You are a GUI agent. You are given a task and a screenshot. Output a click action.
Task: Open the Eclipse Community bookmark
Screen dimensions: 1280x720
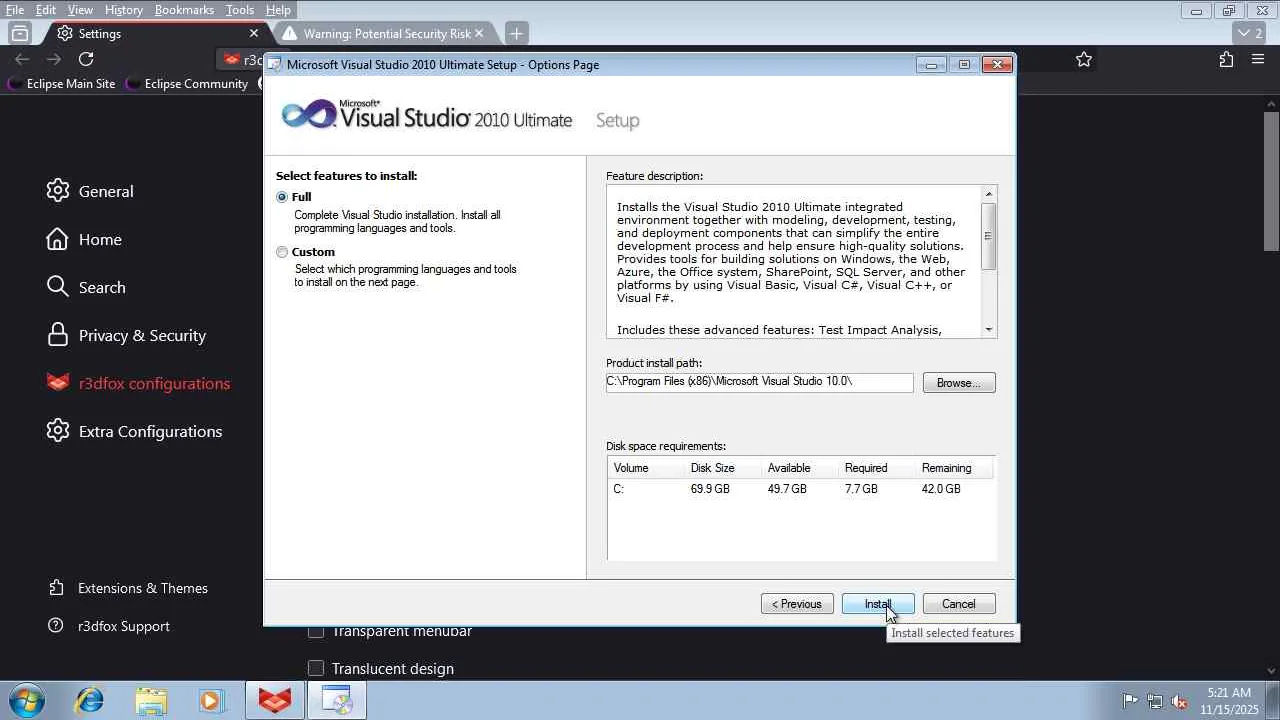coord(187,84)
